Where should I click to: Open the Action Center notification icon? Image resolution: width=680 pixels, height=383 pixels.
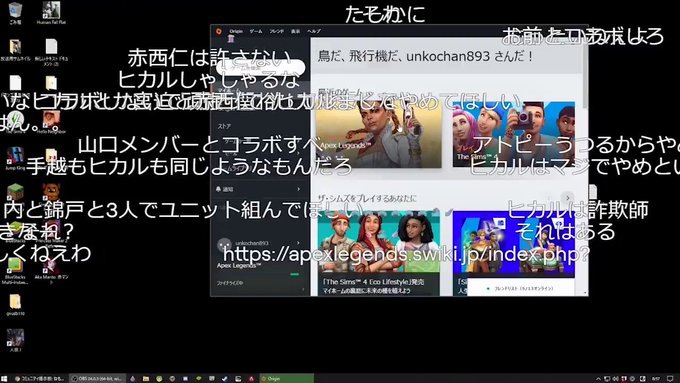point(670,379)
